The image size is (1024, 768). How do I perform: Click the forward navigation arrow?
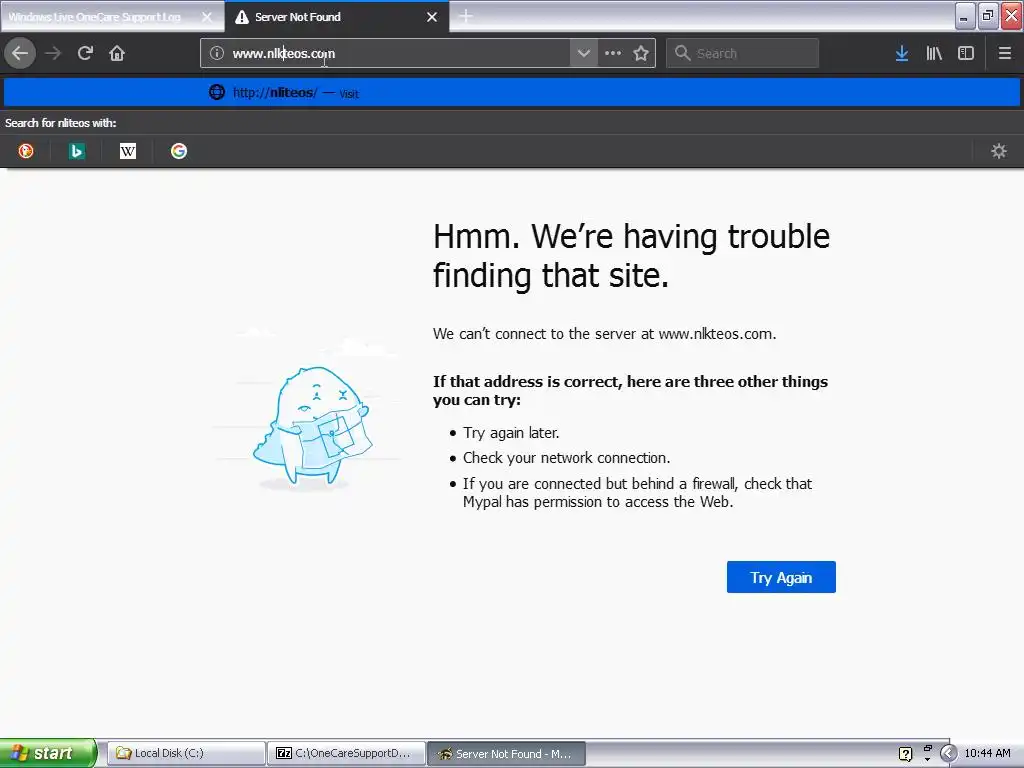[x=53, y=53]
